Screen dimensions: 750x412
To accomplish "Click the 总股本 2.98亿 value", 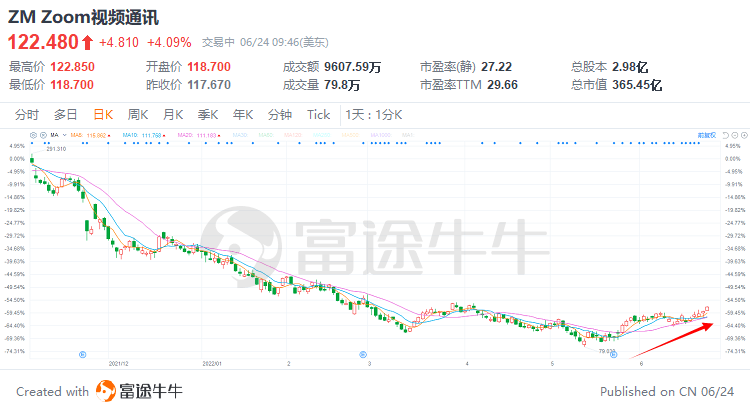I will click(630, 67).
